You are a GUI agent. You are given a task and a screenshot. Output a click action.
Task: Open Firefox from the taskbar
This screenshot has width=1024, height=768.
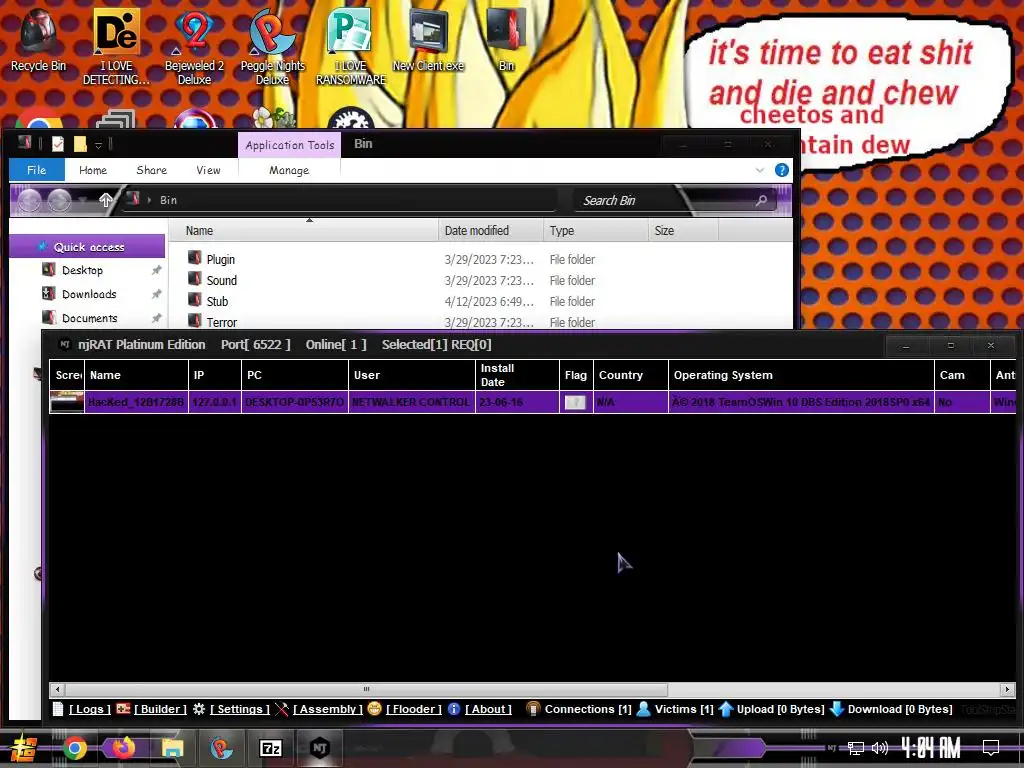(123, 748)
